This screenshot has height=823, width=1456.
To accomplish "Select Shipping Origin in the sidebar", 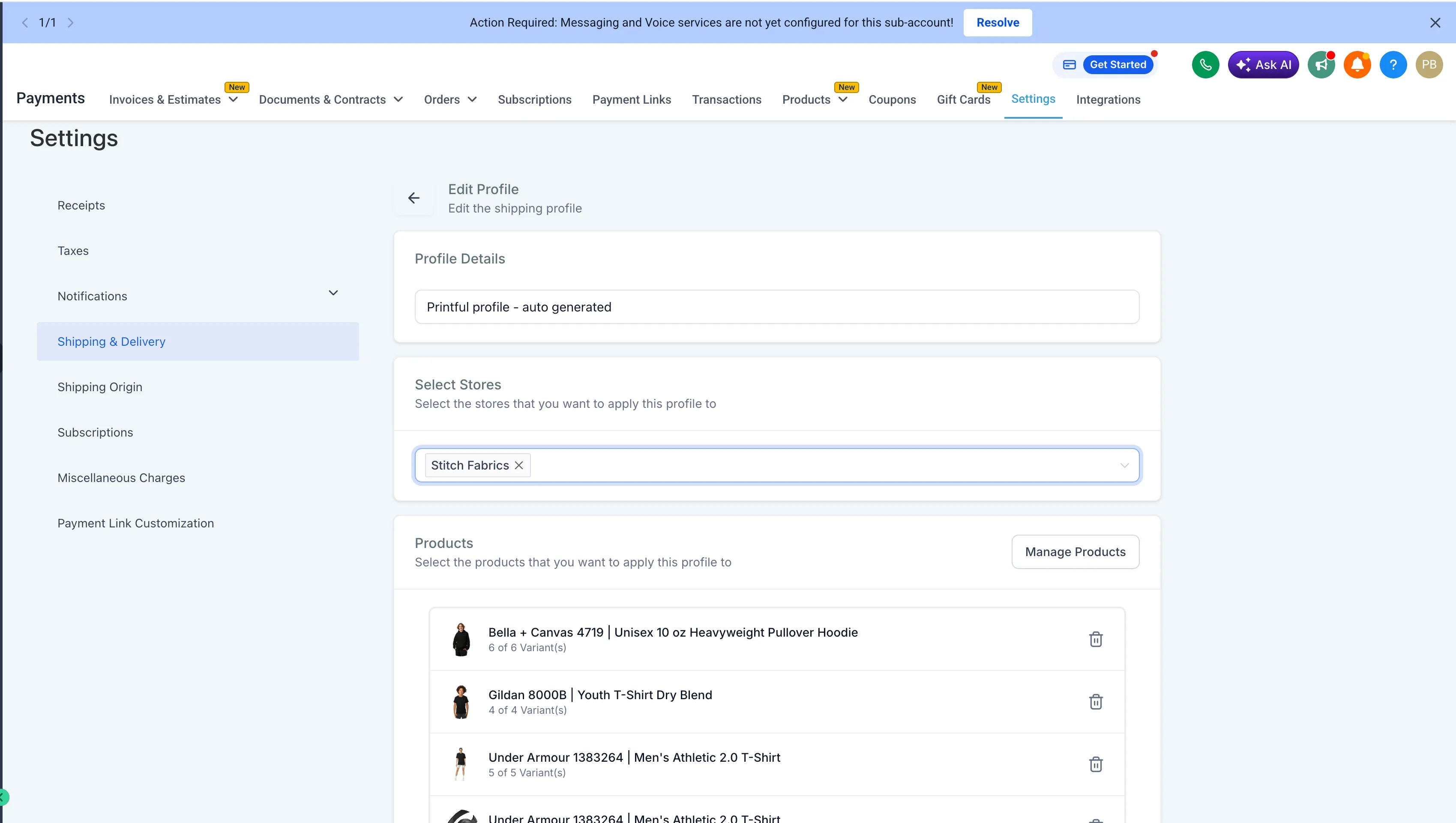I will [99, 386].
